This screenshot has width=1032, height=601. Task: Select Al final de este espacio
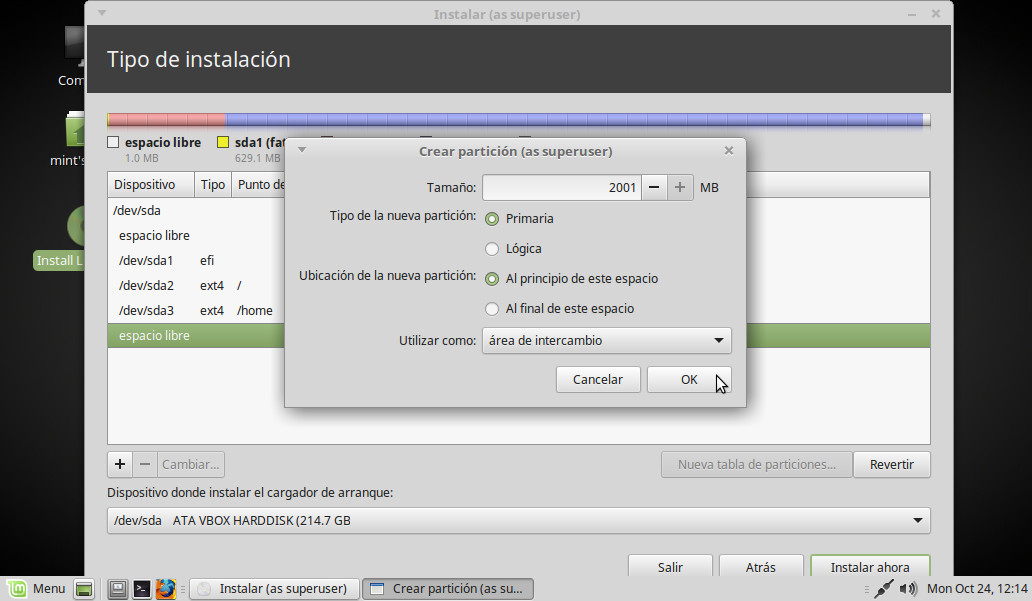pyautogui.click(x=492, y=309)
